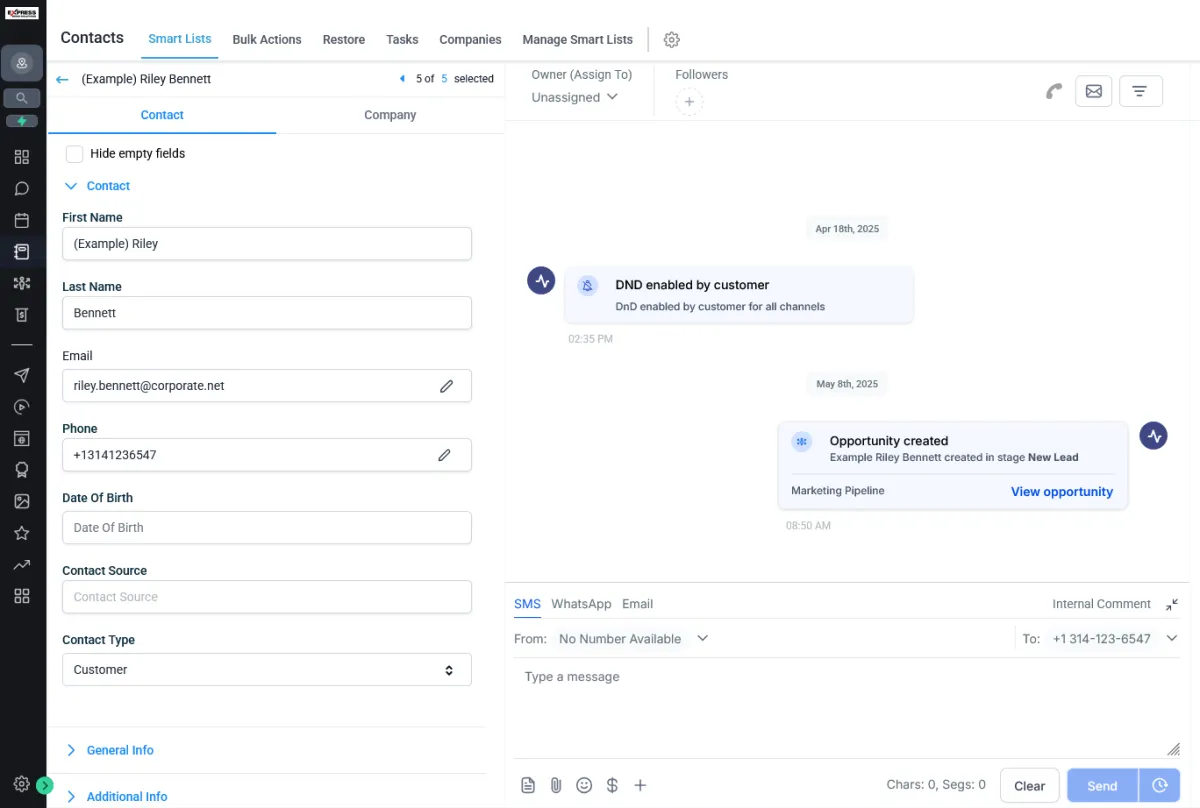Click the paperclip attachment icon
1200x808 pixels.
tap(556, 785)
